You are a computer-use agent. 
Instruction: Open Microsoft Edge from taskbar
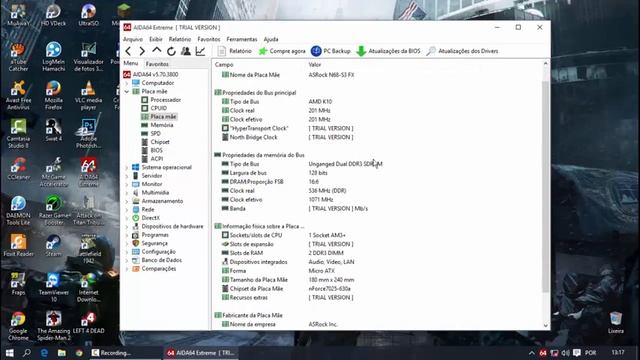[x=44, y=353]
